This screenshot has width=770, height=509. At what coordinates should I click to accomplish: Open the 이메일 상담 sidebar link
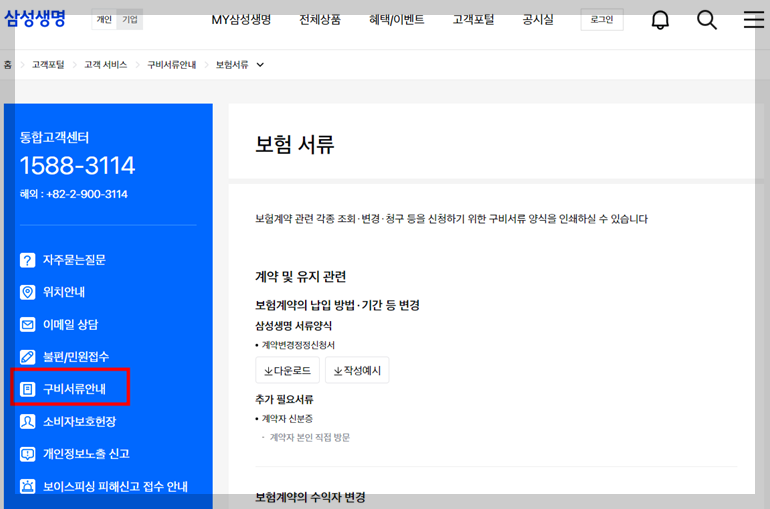click(70, 324)
